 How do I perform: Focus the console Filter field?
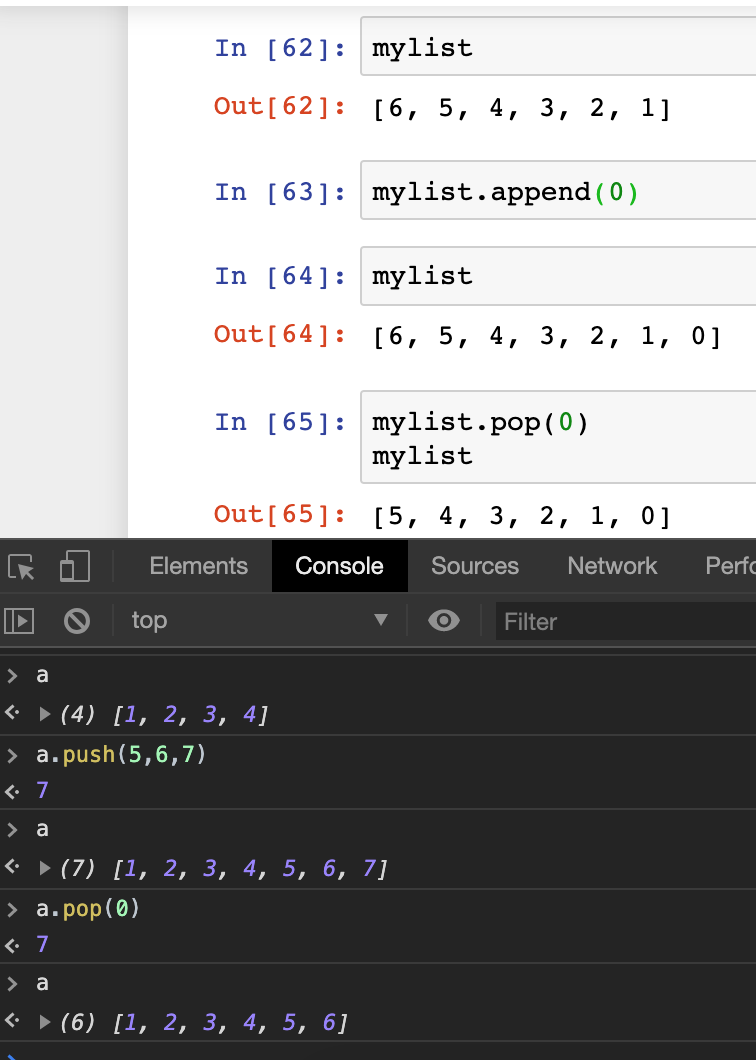pyautogui.click(x=625, y=621)
